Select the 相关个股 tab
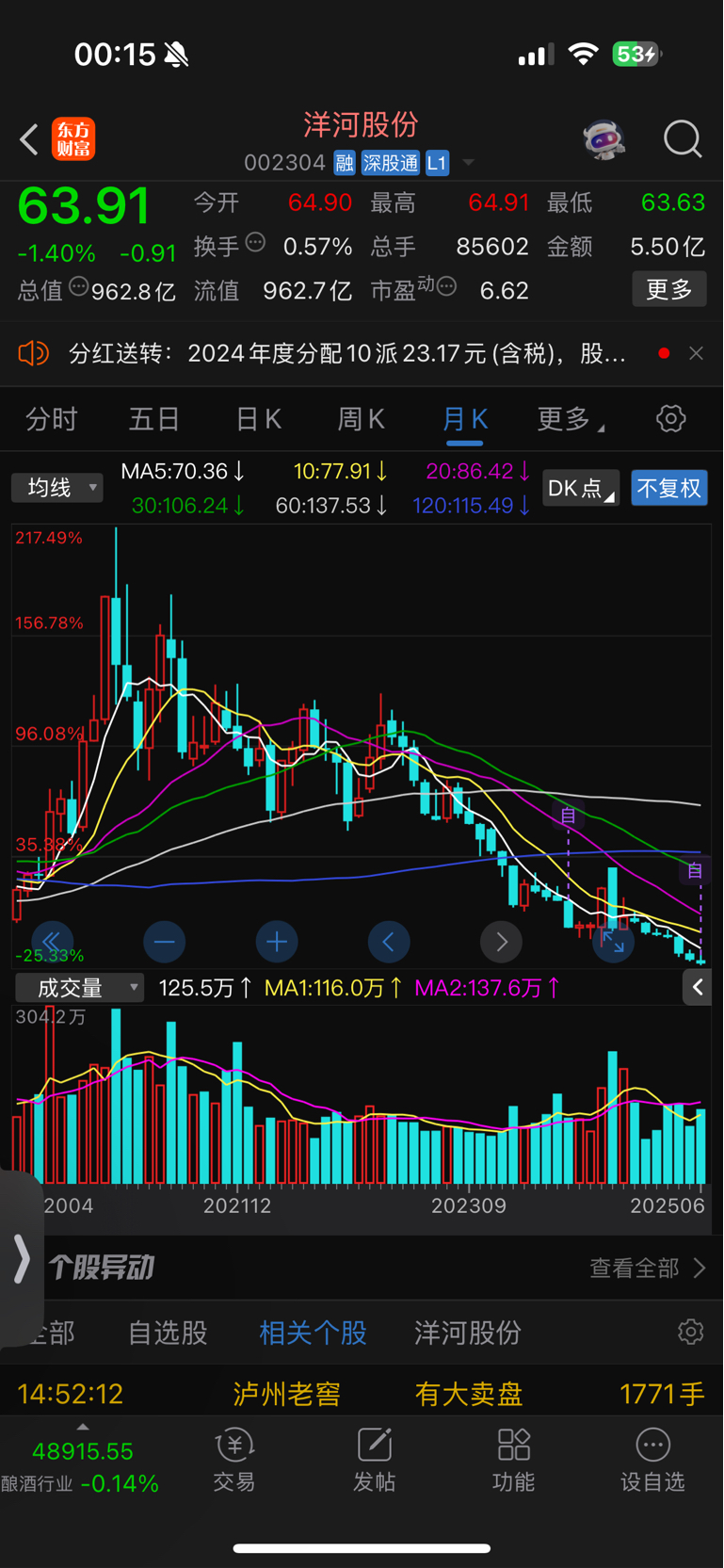 [x=313, y=1333]
